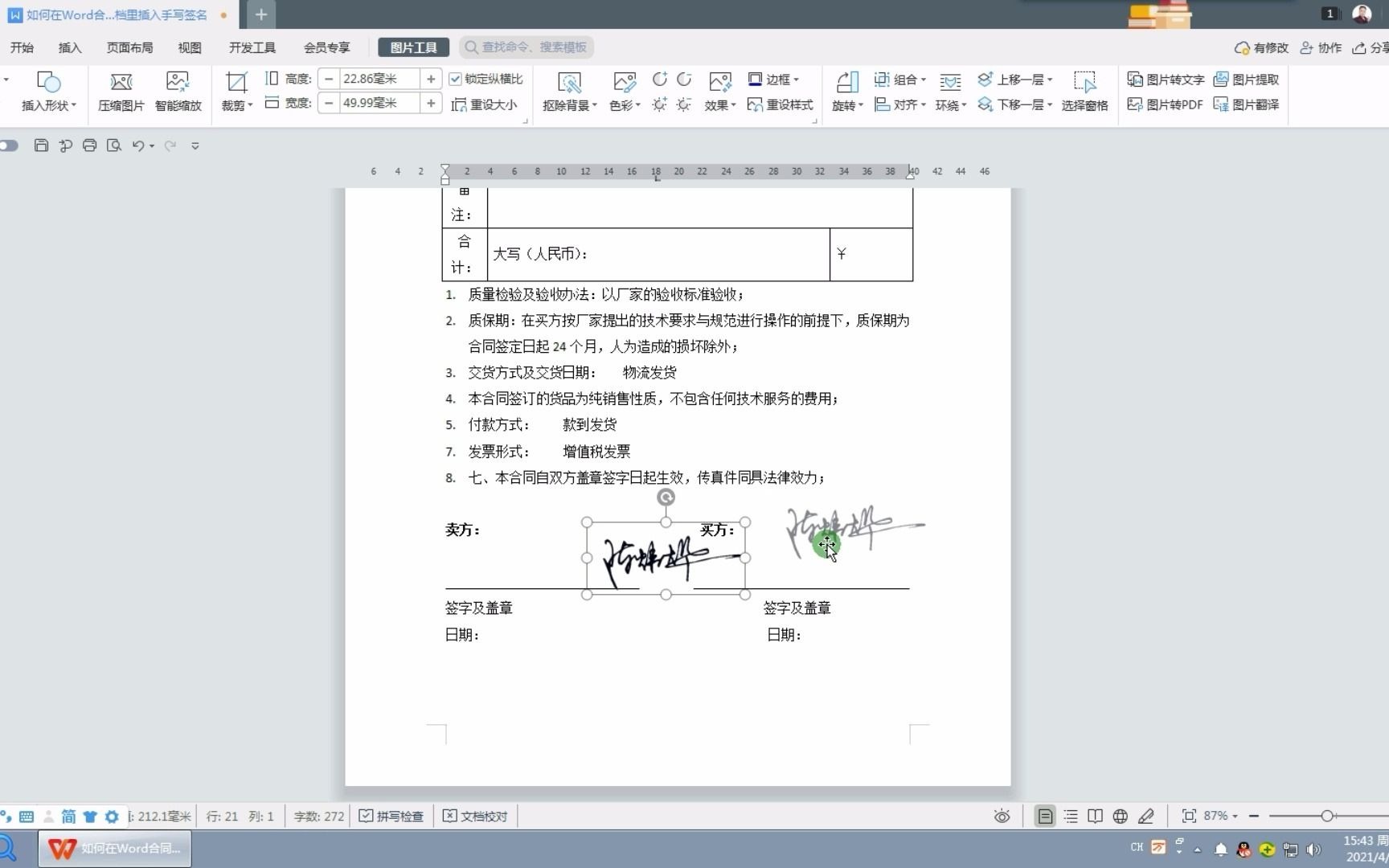Click the 重设大小 reset size button
The width and height of the screenshot is (1389, 868).
click(x=485, y=104)
